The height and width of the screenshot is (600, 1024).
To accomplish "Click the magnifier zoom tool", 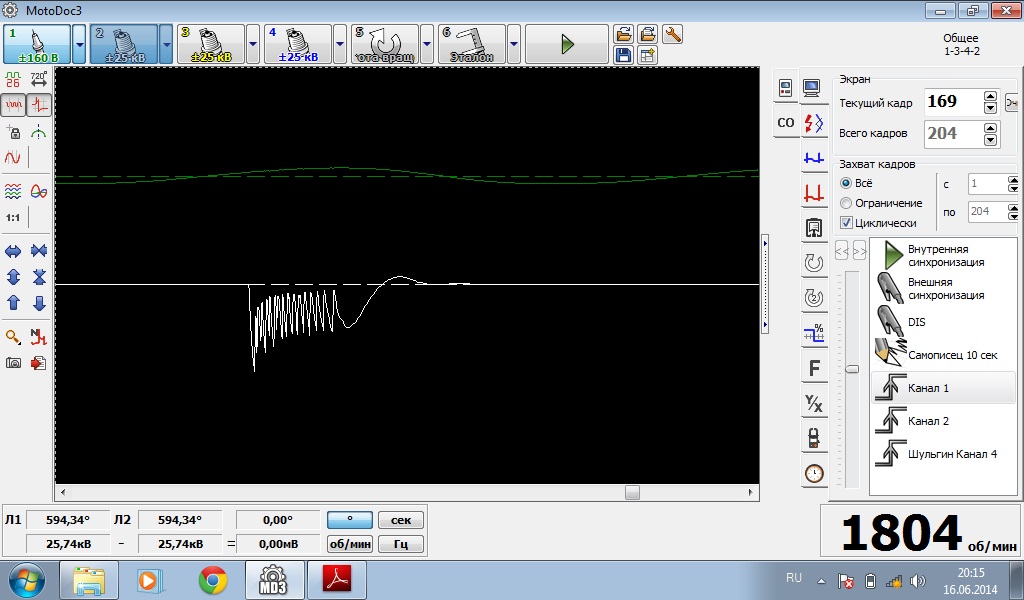I will point(13,337).
